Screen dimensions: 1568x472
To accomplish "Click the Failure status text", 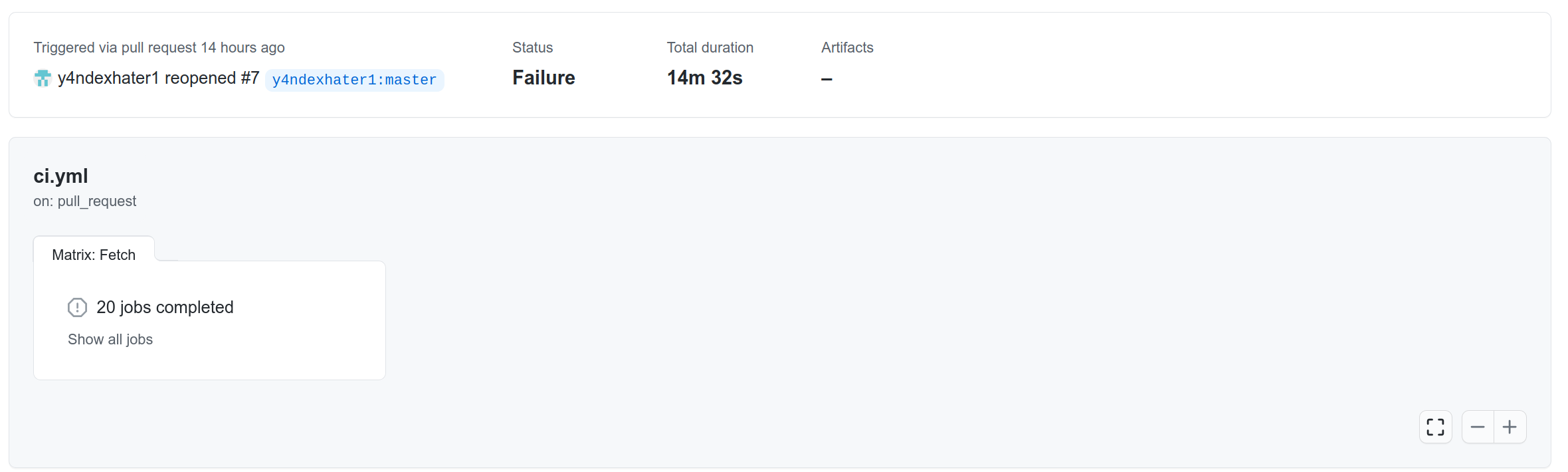I will (x=543, y=78).
